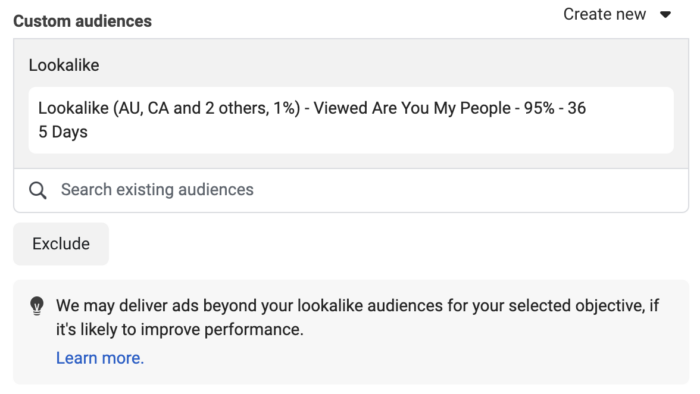Viewport: 700px width, 394px height.
Task: Open the Create new menu label
Action: (x=604, y=14)
